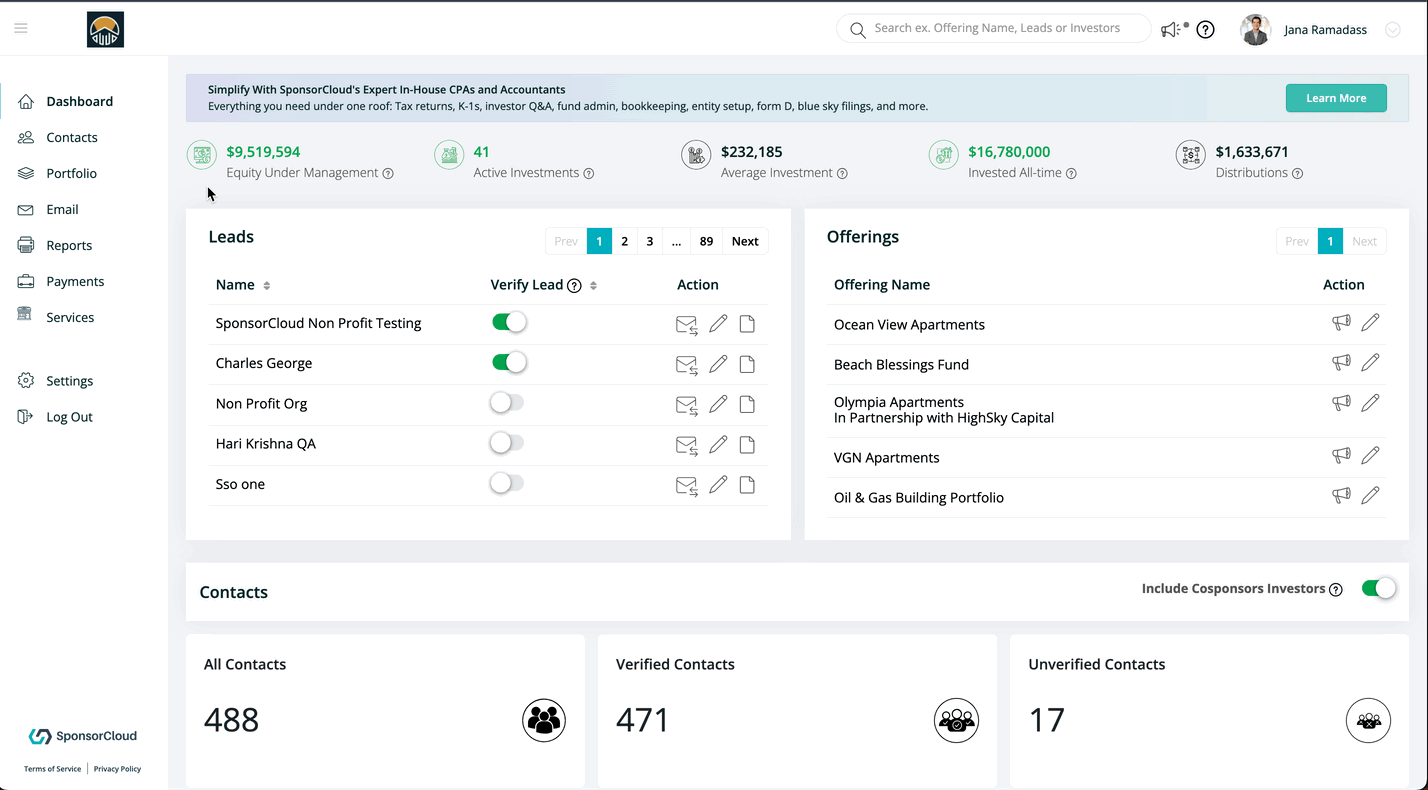The height and width of the screenshot is (790, 1428).
Task: Edit the Beach Blessings Fund offering
Action: click(x=1370, y=362)
